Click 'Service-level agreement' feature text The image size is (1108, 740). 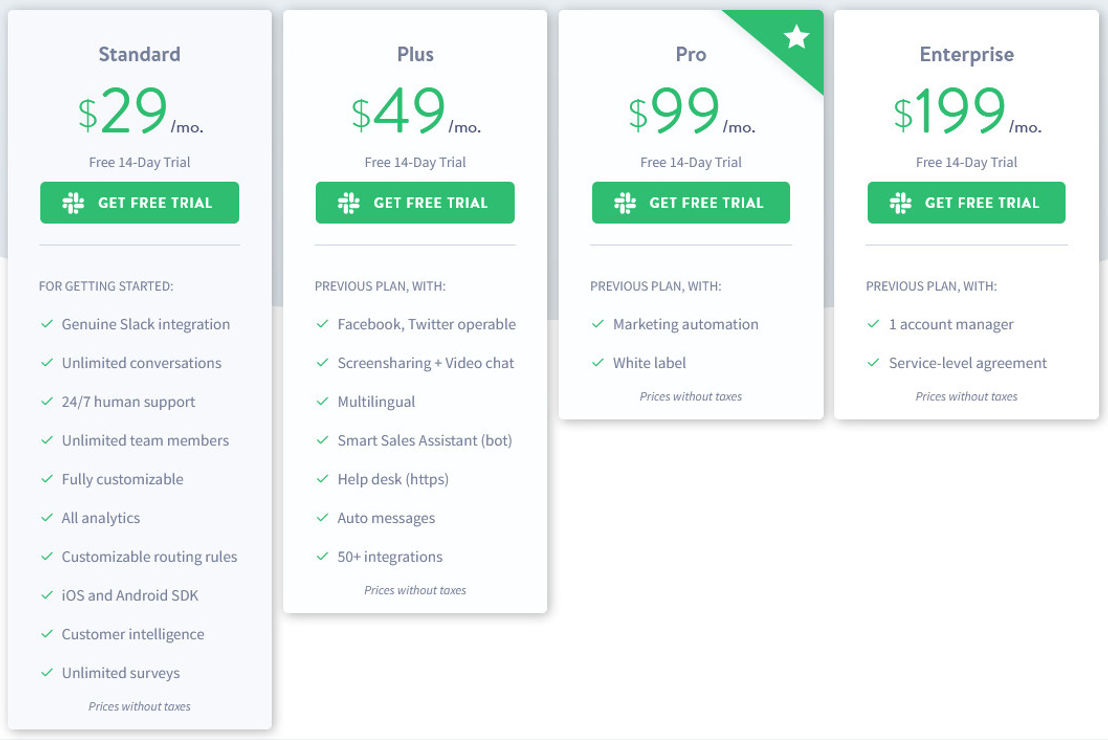click(967, 363)
